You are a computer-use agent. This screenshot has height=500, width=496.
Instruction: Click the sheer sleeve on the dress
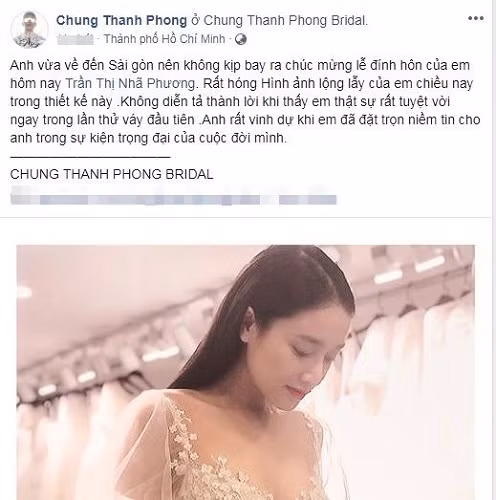click(x=142, y=443)
